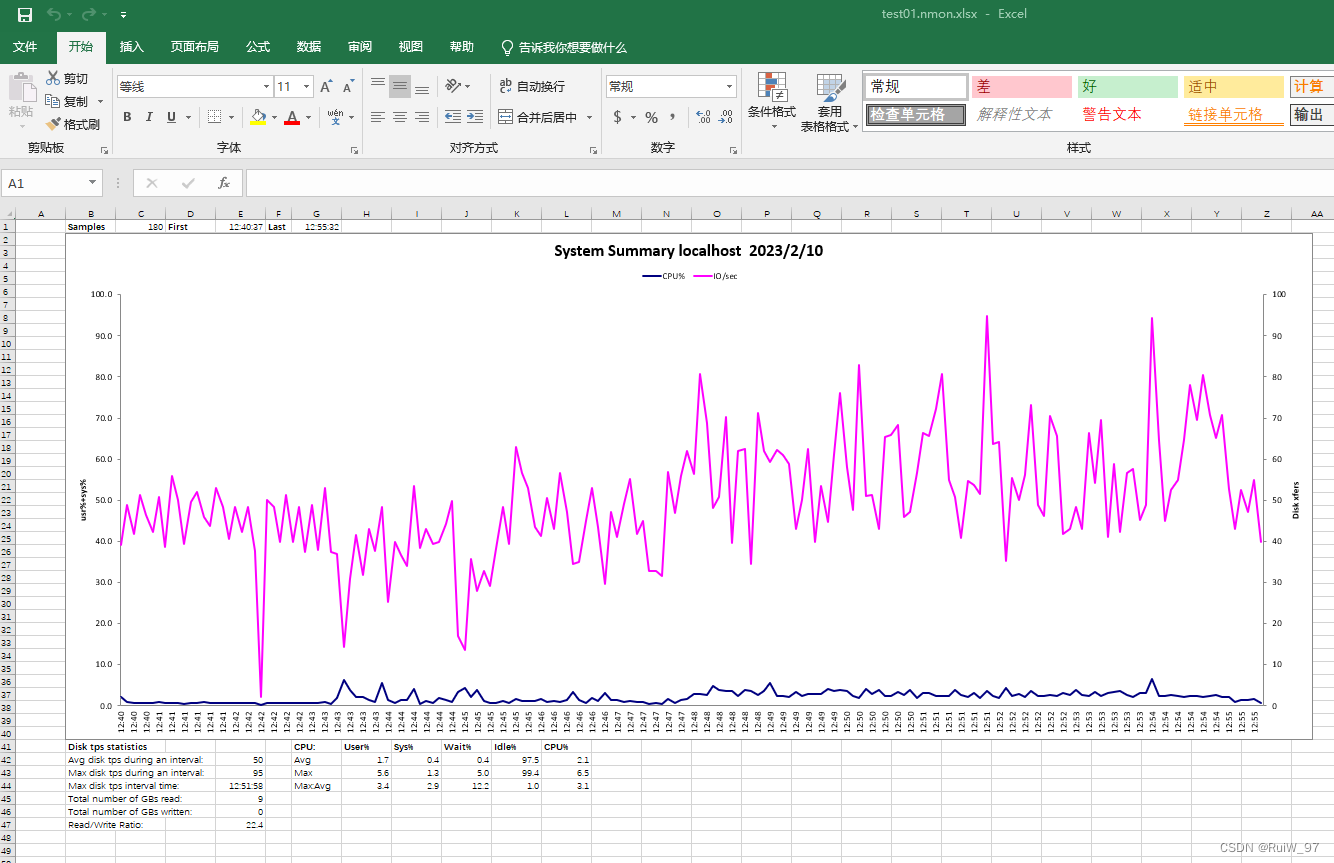Open the font color dropdown arrow

click(x=308, y=117)
